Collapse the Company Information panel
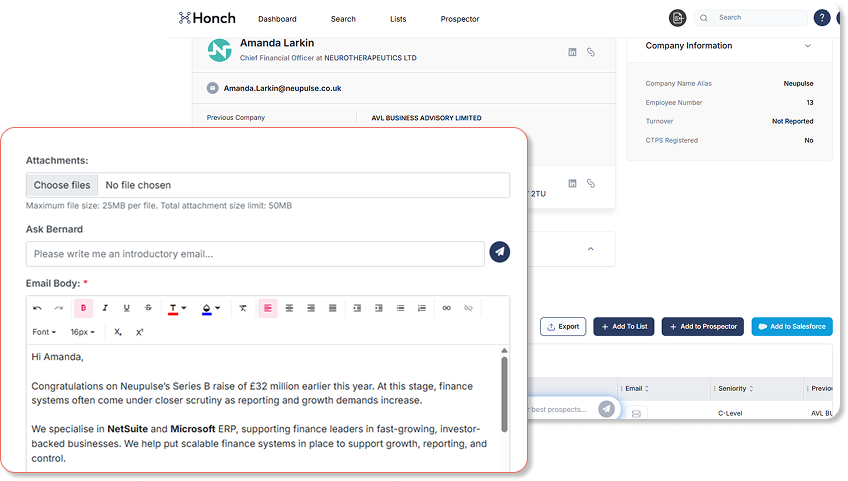Viewport: 848px width, 481px height. (x=807, y=45)
